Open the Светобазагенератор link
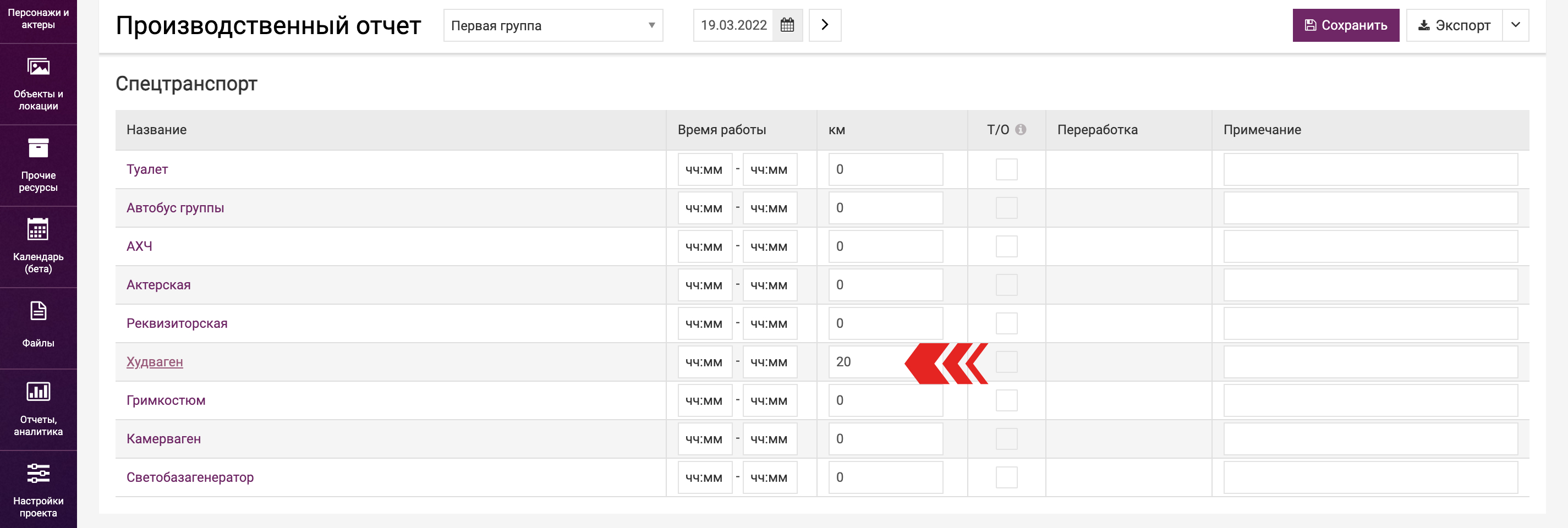This screenshot has height=528, width=1568. point(190,477)
